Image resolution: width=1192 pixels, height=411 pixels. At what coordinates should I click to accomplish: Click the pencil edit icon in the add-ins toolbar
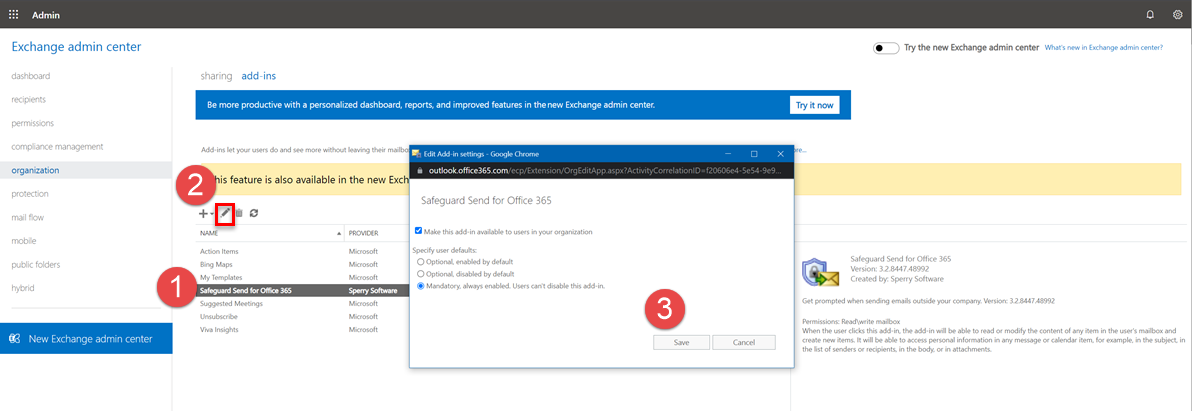pyautogui.click(x=225, y=214)
